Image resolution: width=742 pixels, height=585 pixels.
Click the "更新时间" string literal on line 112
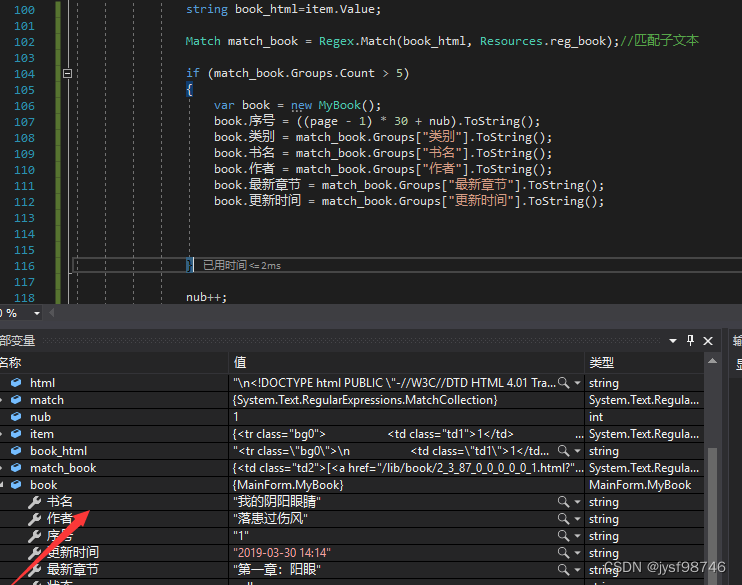point(481,201)
